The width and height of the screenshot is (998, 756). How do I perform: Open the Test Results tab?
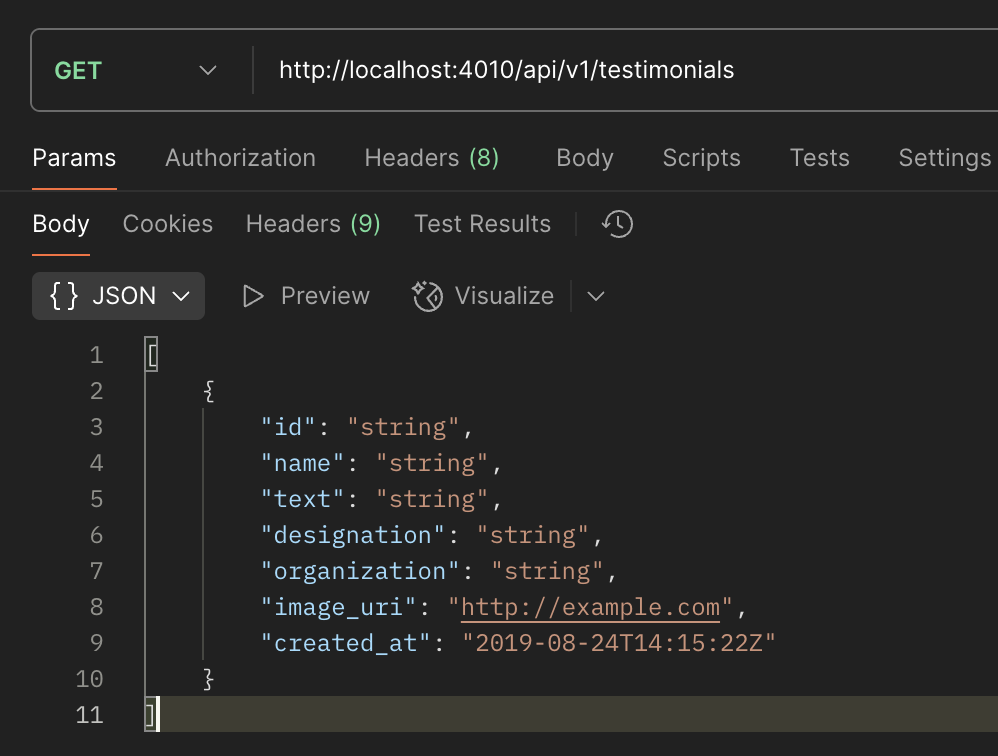482,224
